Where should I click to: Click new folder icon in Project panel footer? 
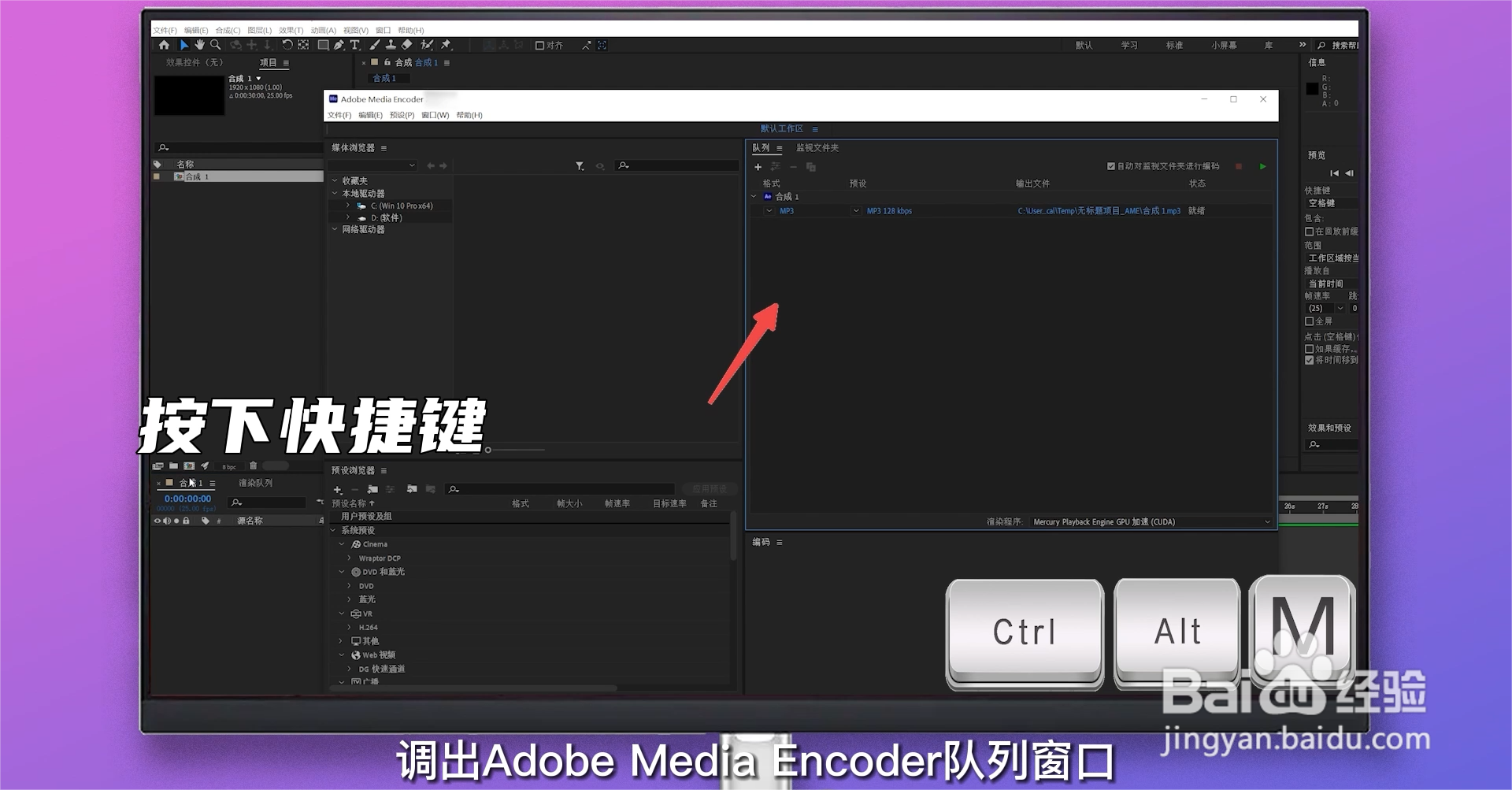tap(173, 466)
